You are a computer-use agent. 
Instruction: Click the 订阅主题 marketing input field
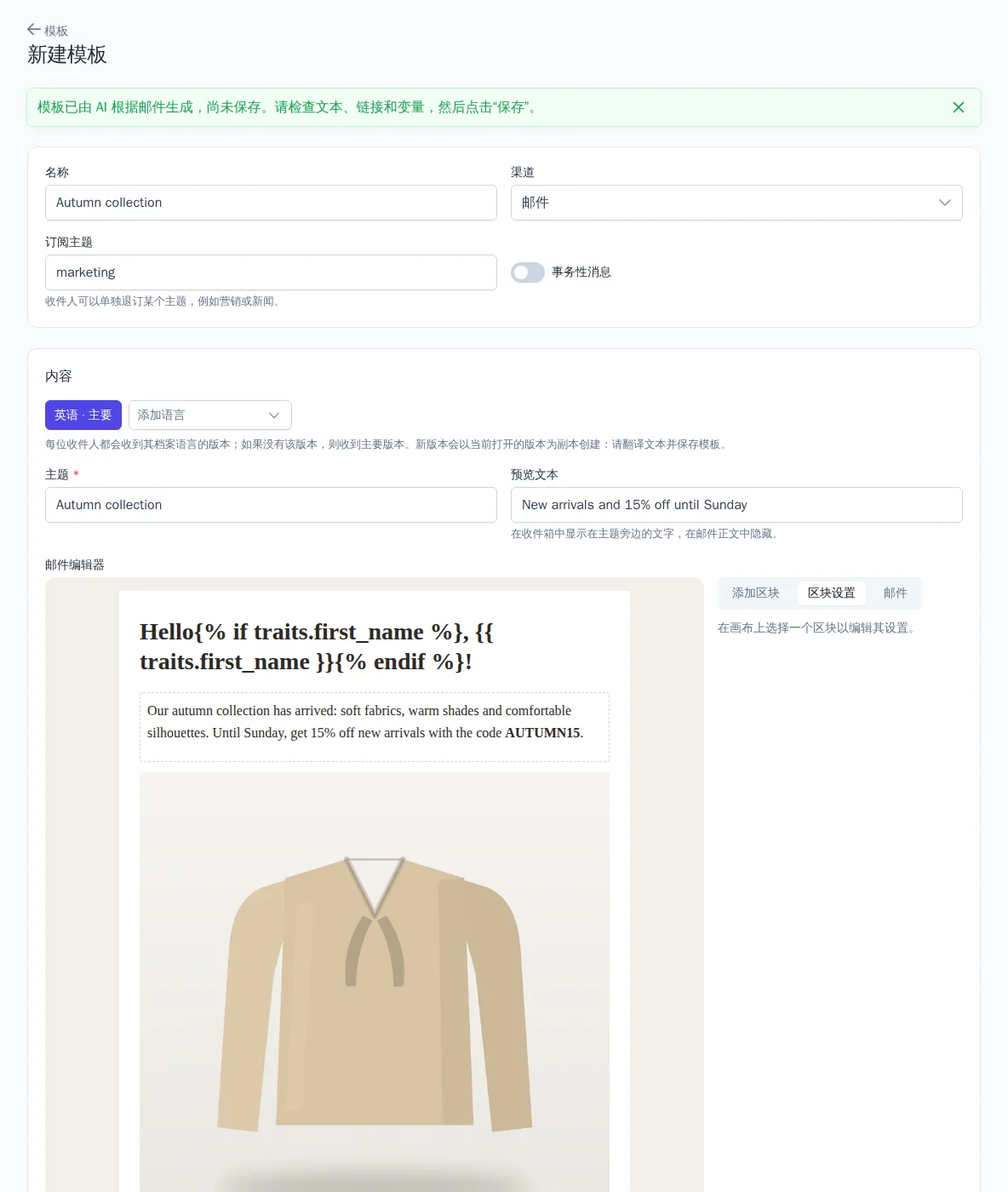coord(271,272)
